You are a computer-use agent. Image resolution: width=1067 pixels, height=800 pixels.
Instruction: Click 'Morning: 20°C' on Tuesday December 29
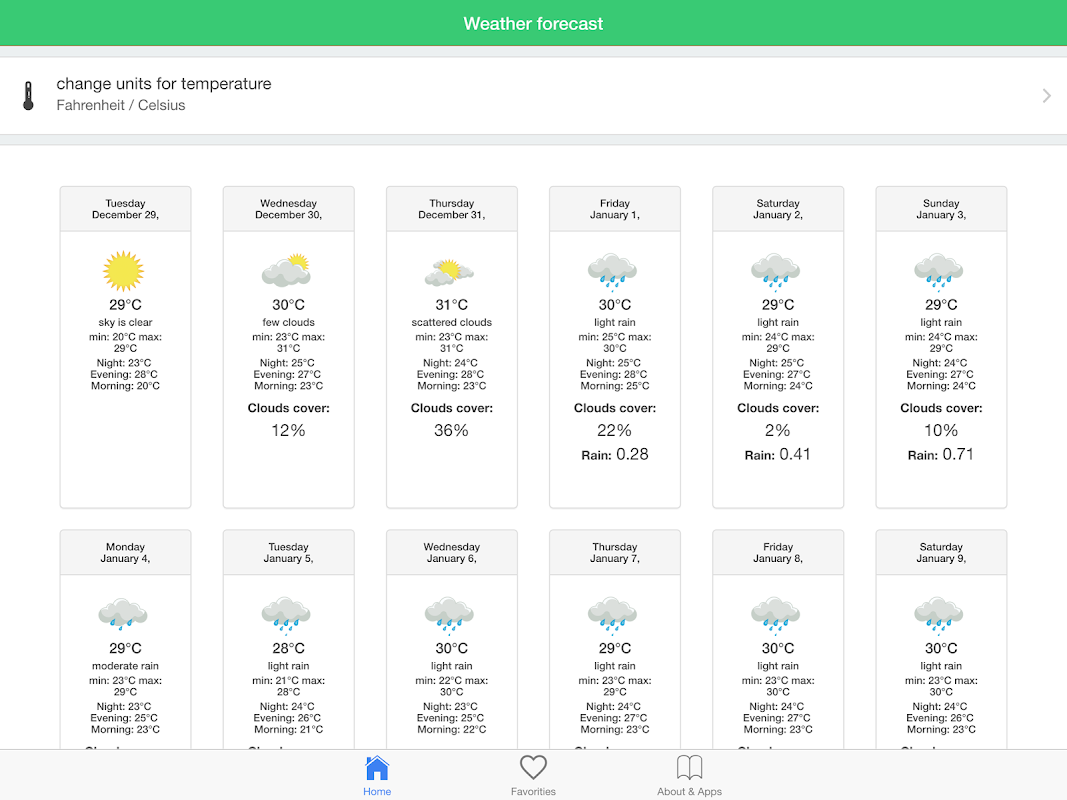click(x=125, y=386)
